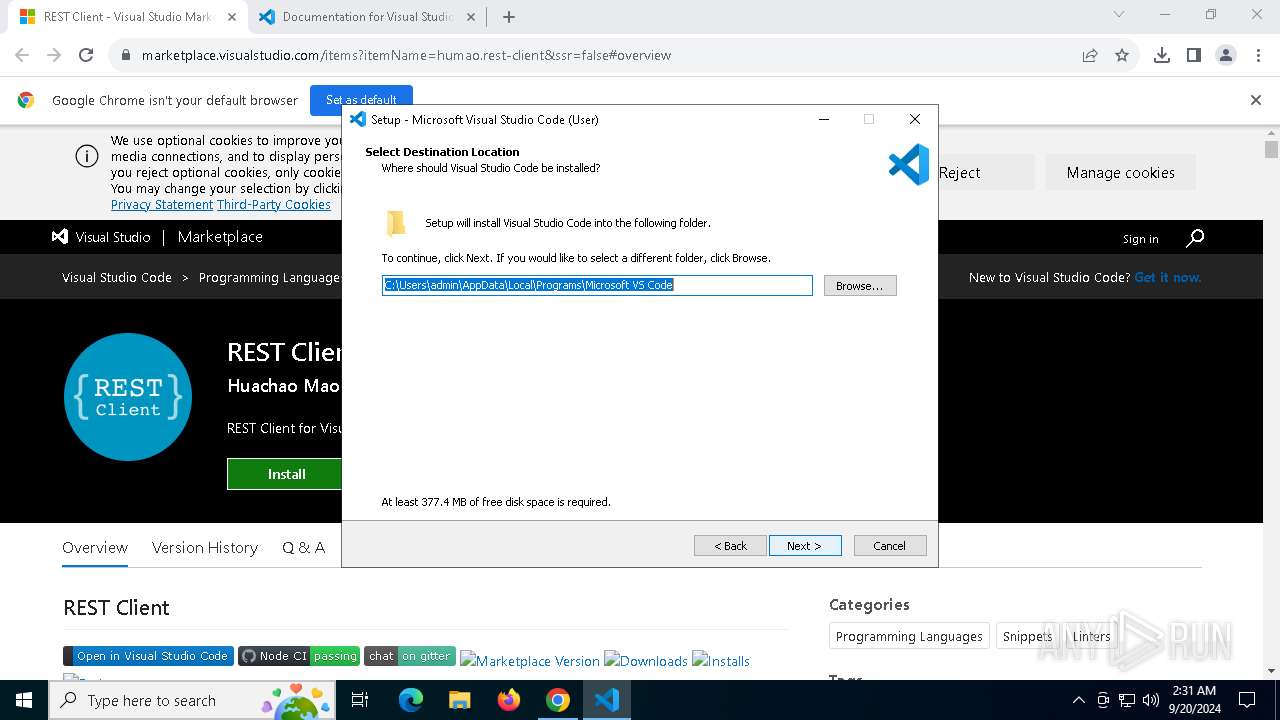Click Sign in on Marketplace
Viewport: 1280px width, 720px height.
[x=1140, y=239]
